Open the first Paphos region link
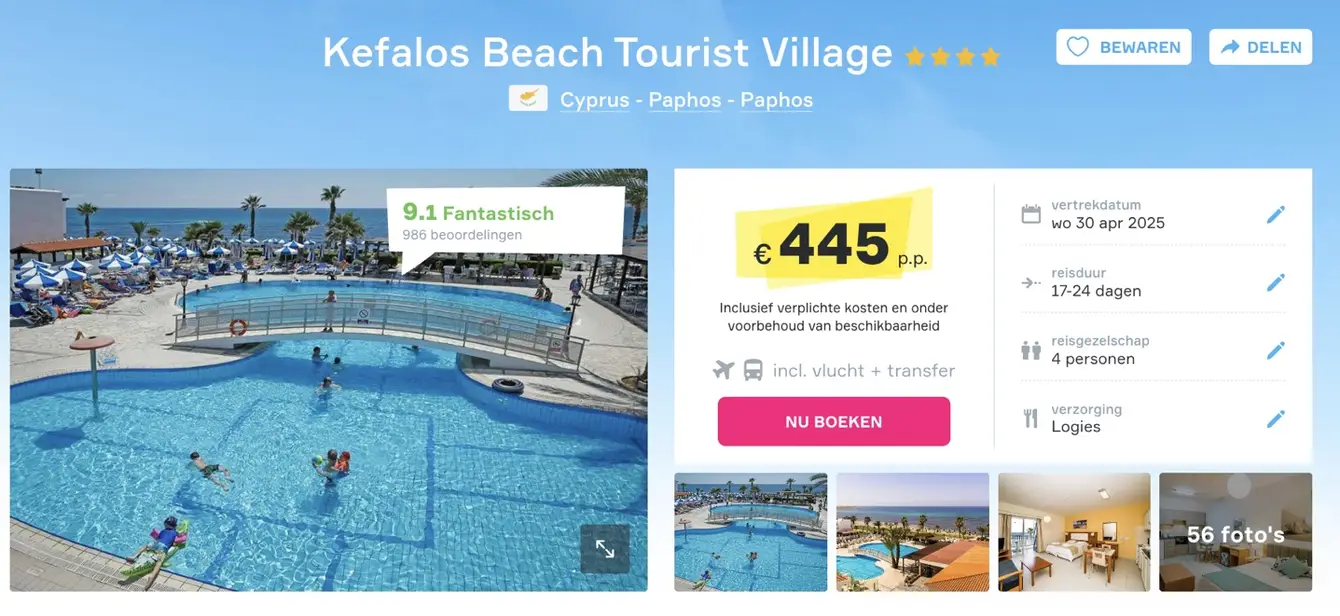The width and height of the screenshot is (1340, 616). click(685, 100)
